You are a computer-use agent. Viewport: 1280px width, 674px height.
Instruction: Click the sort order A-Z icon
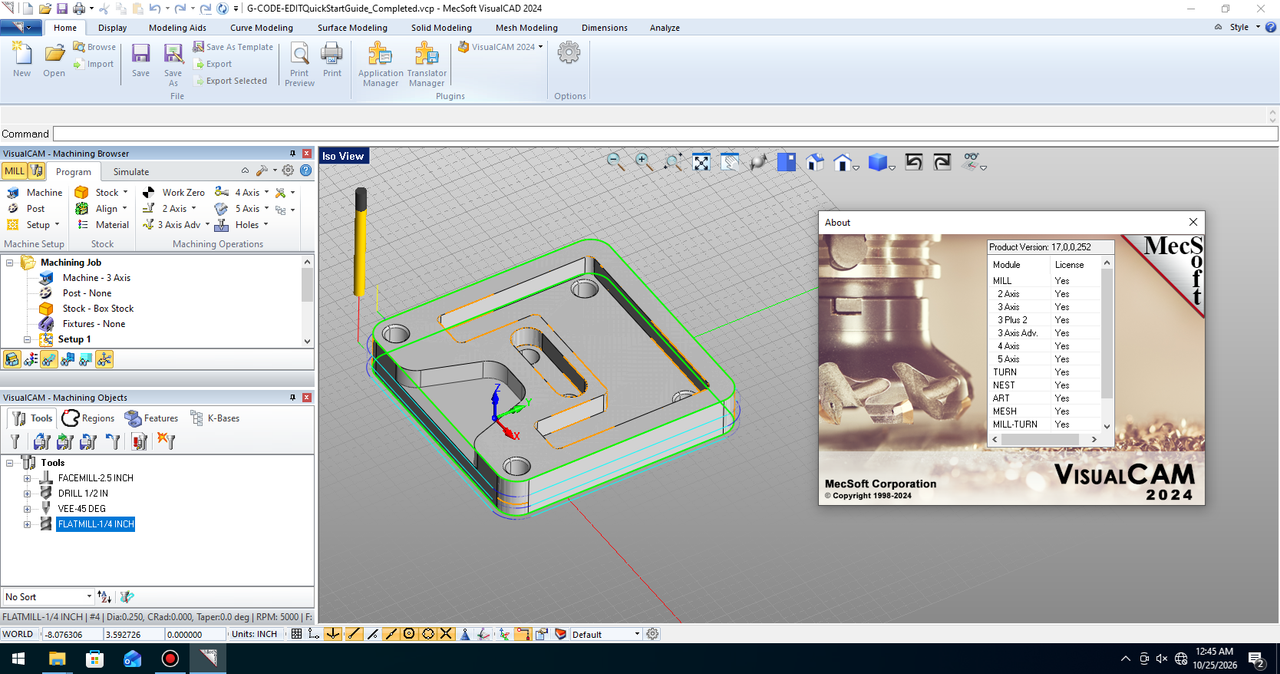104,597
